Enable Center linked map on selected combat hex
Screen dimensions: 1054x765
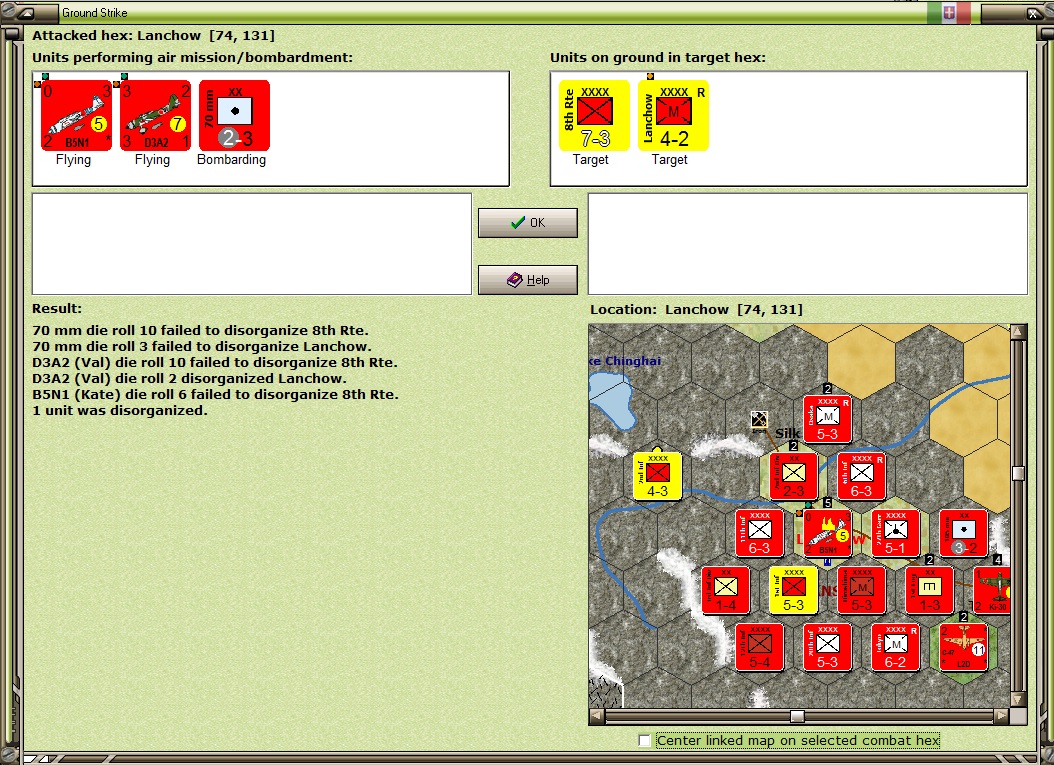coord(644,740)
